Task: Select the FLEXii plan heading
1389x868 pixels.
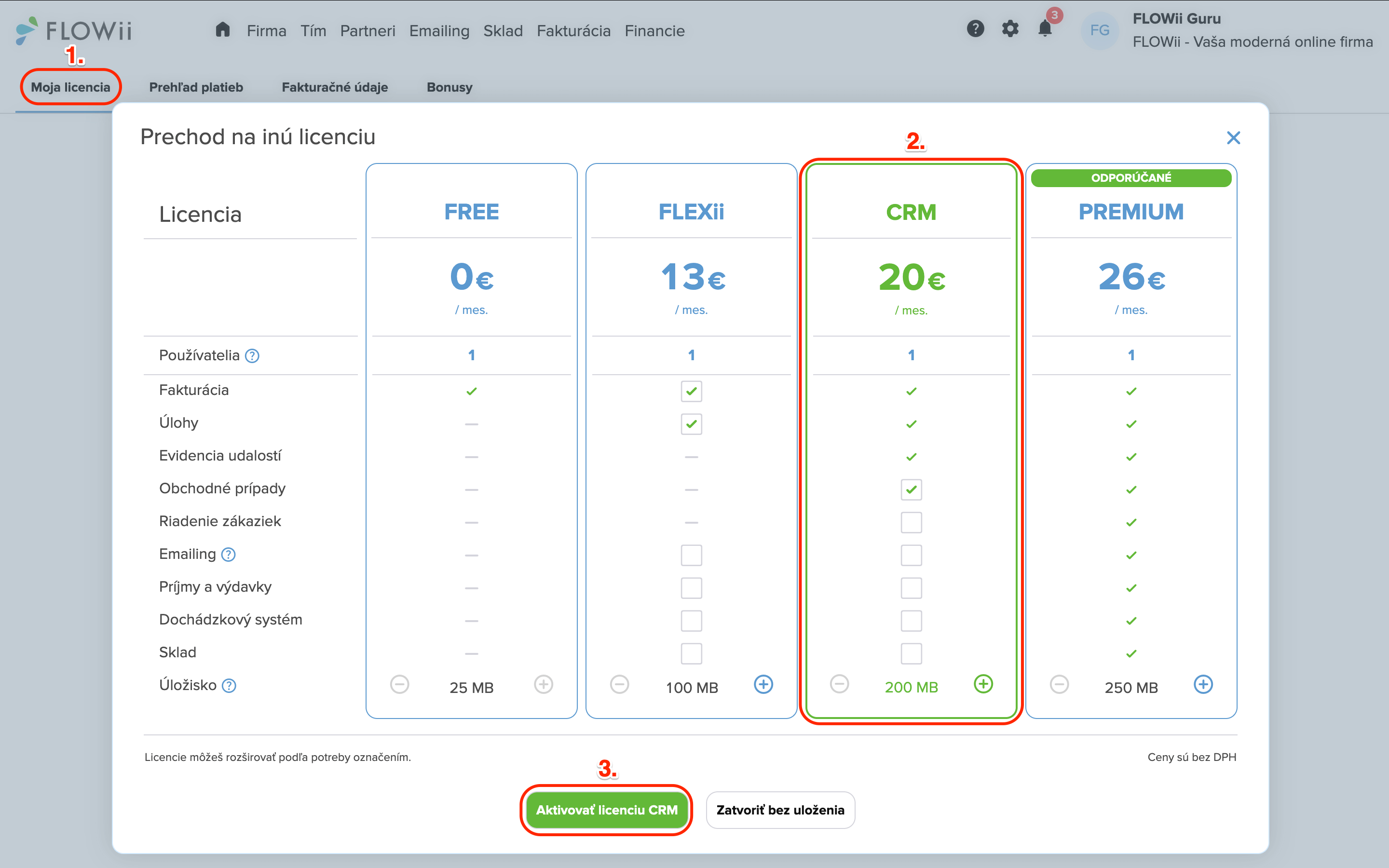Action: pyautogui.click(x=691, y=212)
